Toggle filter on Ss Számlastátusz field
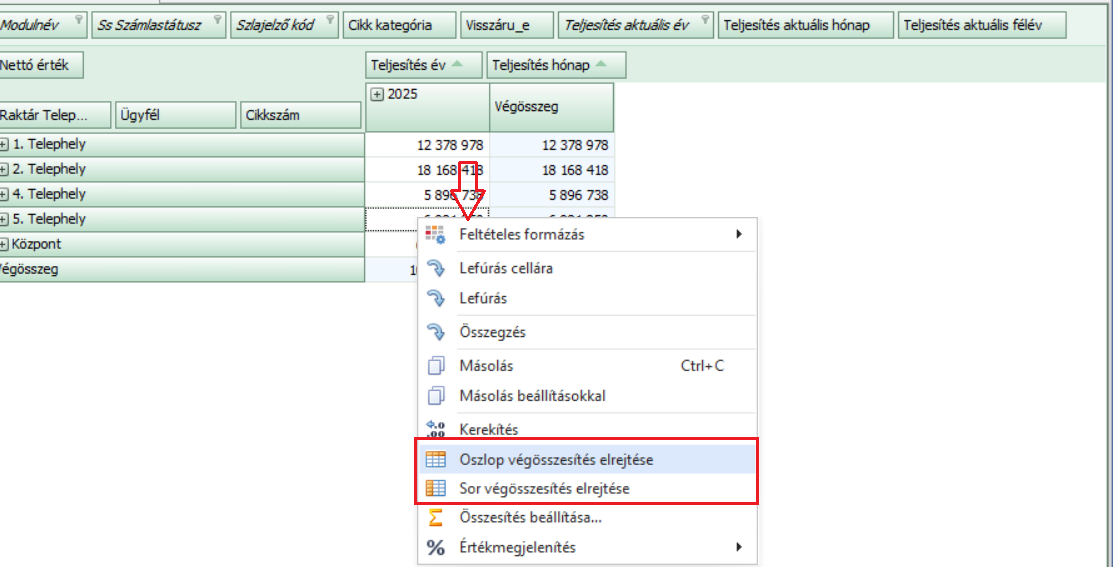1113x567 pixels. coord(218,20)
